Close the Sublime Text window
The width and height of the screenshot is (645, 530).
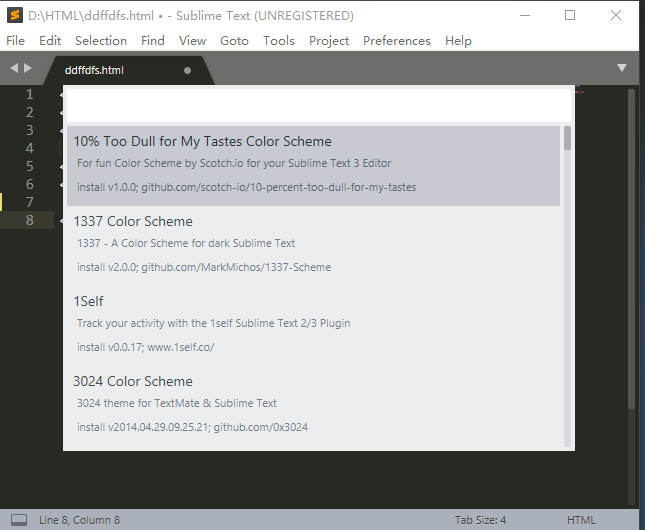tap(616, 16)
